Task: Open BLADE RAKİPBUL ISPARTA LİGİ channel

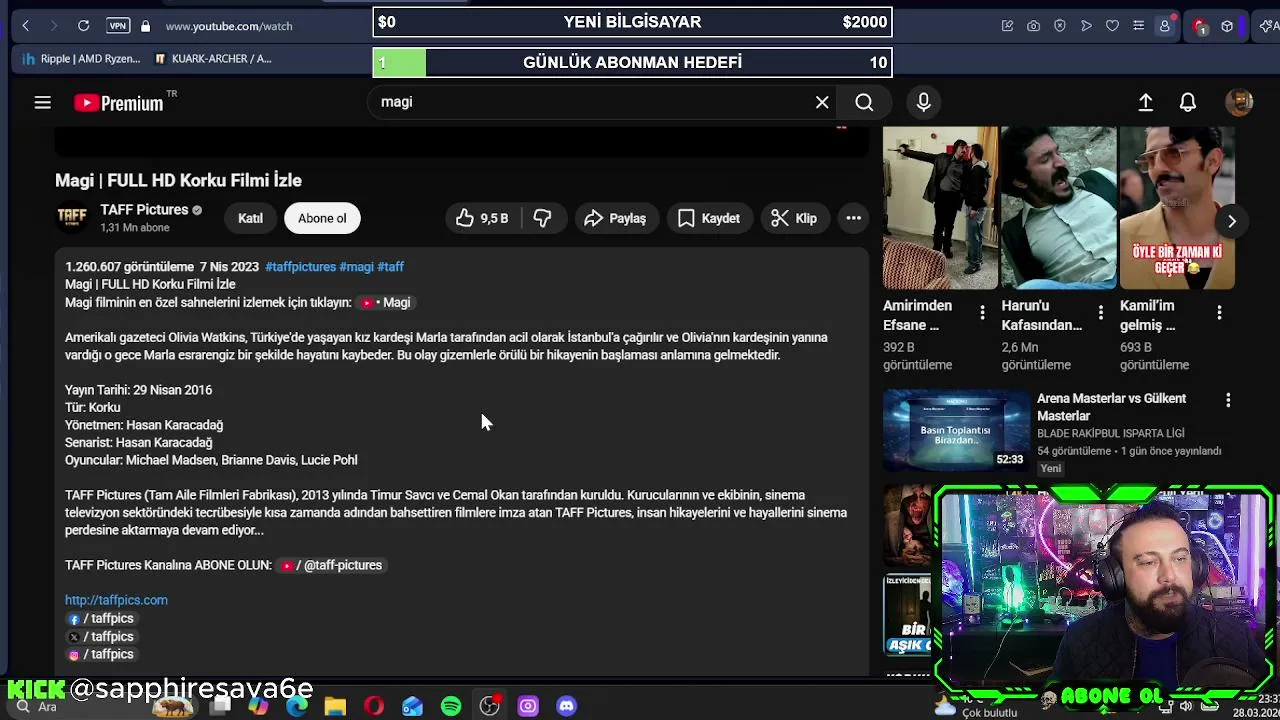Action: coord(1110,434)
